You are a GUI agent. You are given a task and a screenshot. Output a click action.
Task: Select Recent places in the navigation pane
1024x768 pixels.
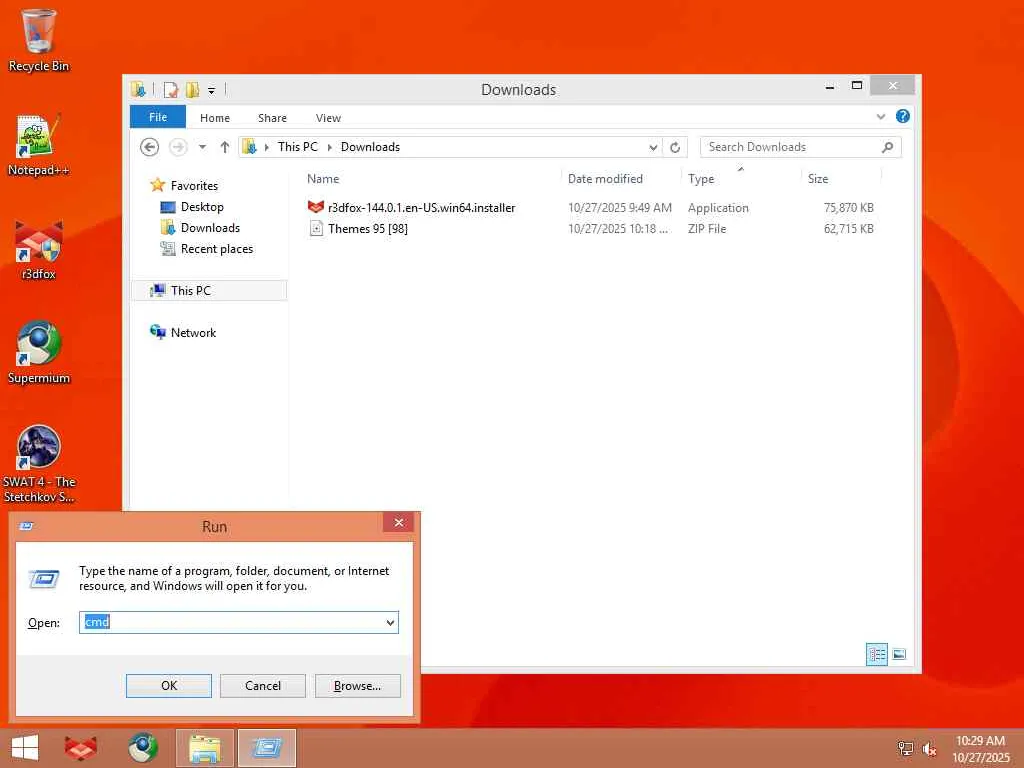coord(217,249)
